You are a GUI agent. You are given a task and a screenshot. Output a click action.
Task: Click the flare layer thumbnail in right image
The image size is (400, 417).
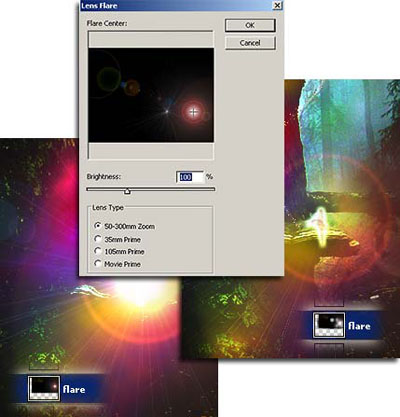(x=329, y=325)
